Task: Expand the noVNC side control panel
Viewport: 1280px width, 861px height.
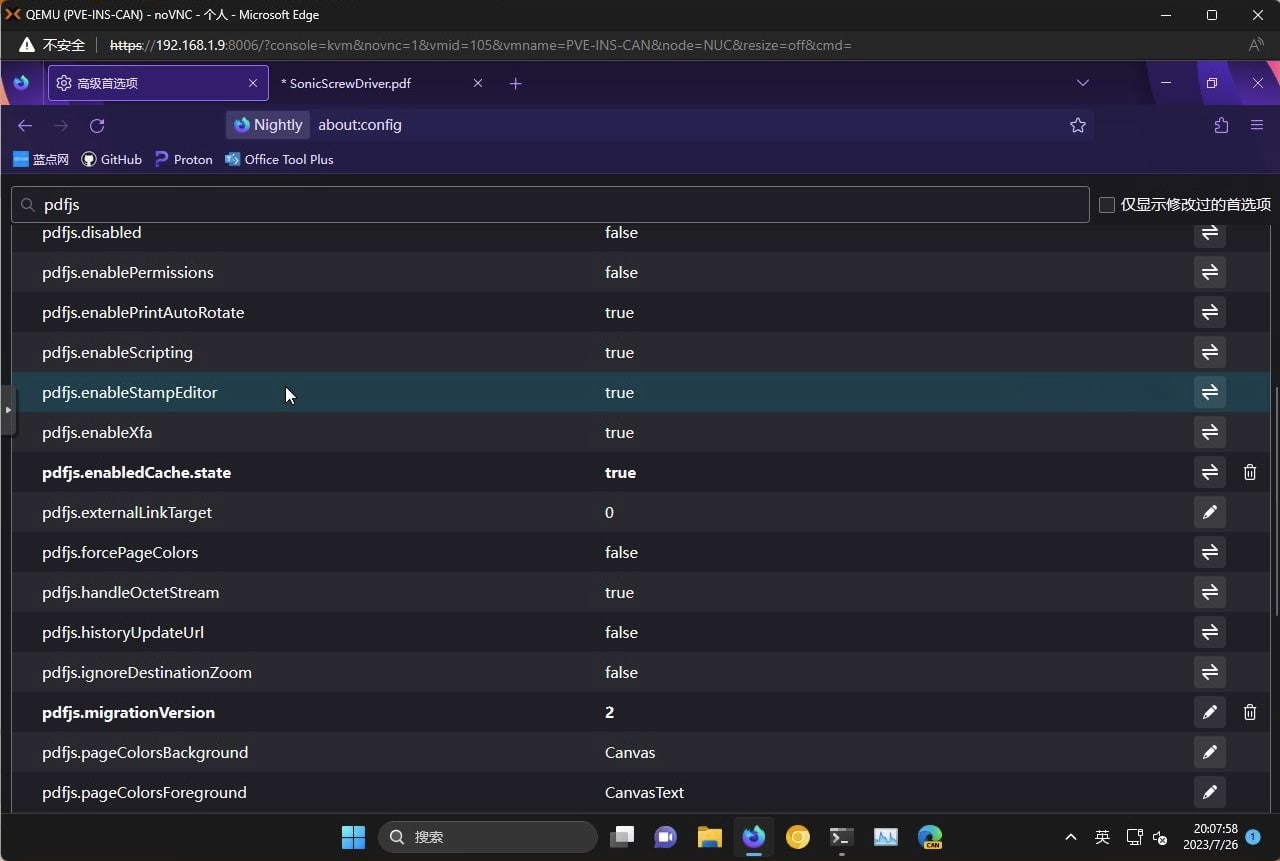Action: [x=8, y=410]
